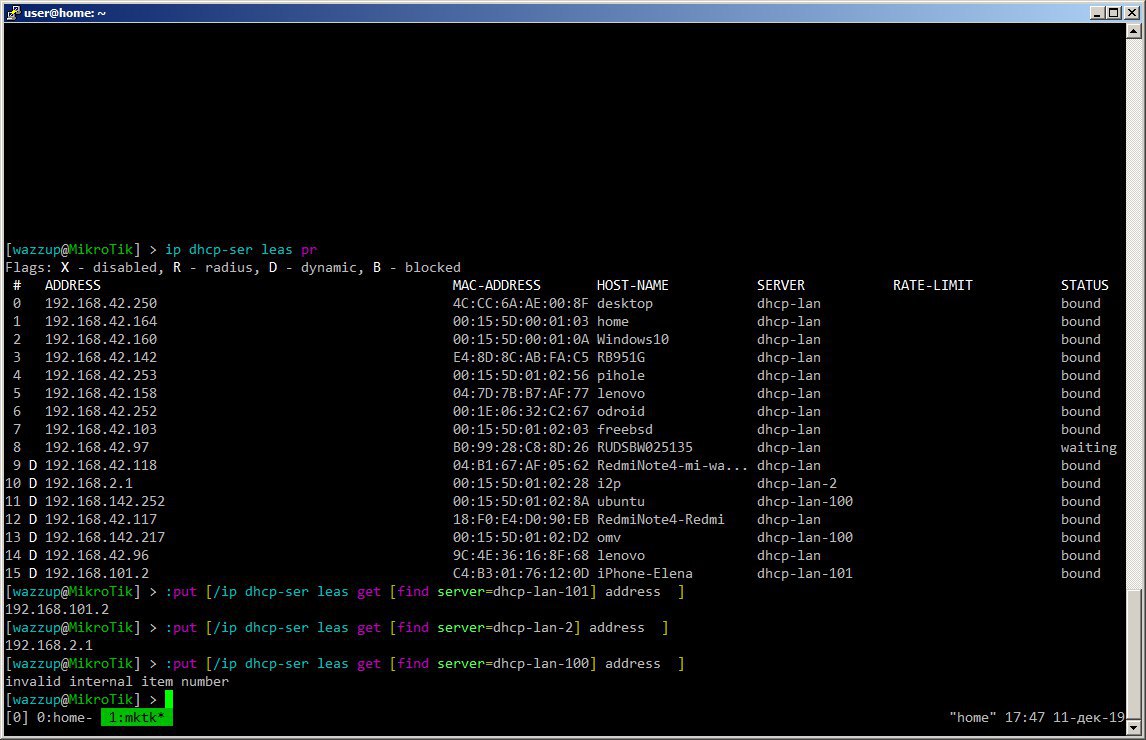Screen dimensions: 1146x740
Task: Click address 192.168.142.217
Action: (x=105, y=537)
